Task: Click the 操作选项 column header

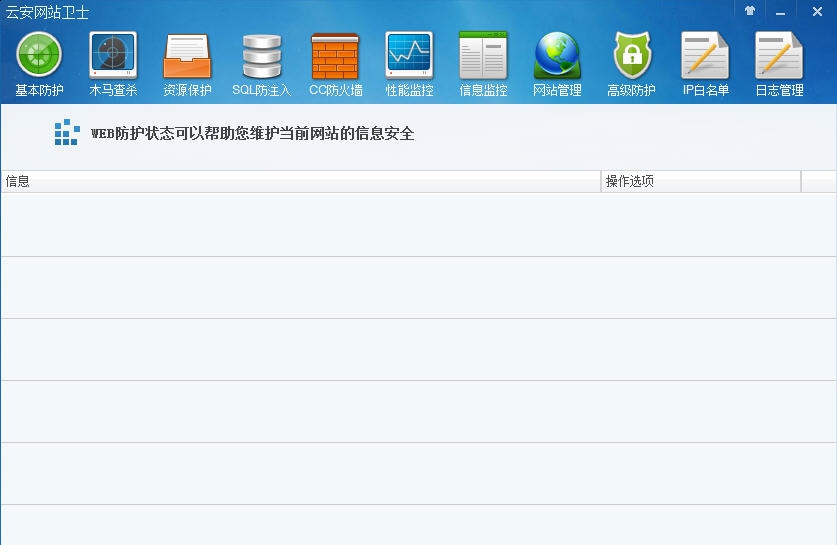Action: 701,181
